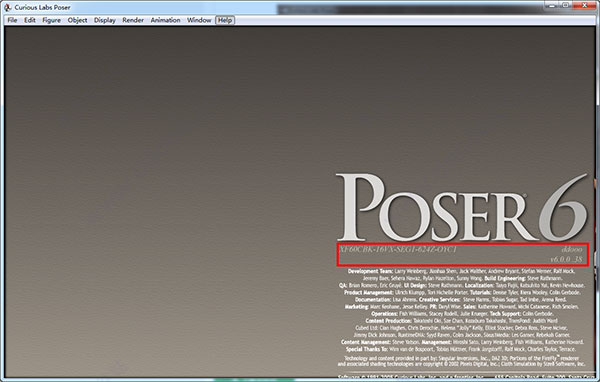Open the Help menu
Screen dimensions: 600x382
click(225, 20)
